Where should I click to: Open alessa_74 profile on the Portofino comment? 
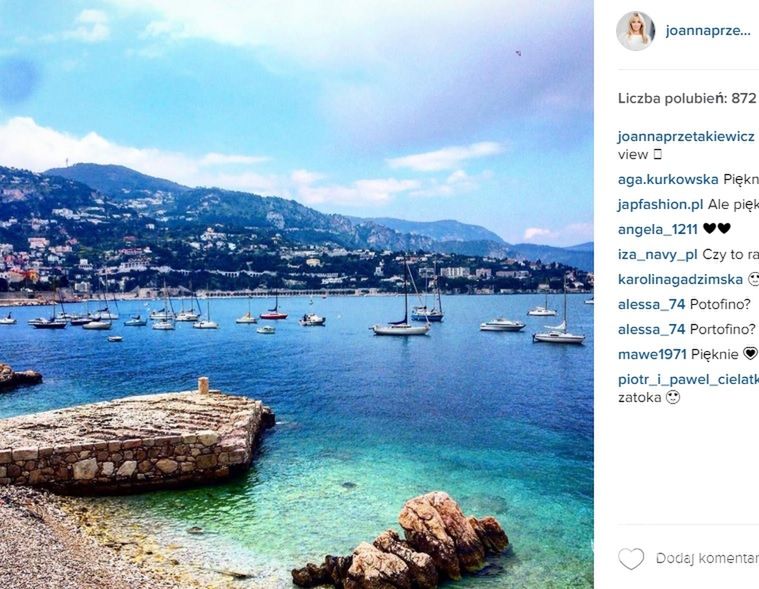tap(651, 330)
